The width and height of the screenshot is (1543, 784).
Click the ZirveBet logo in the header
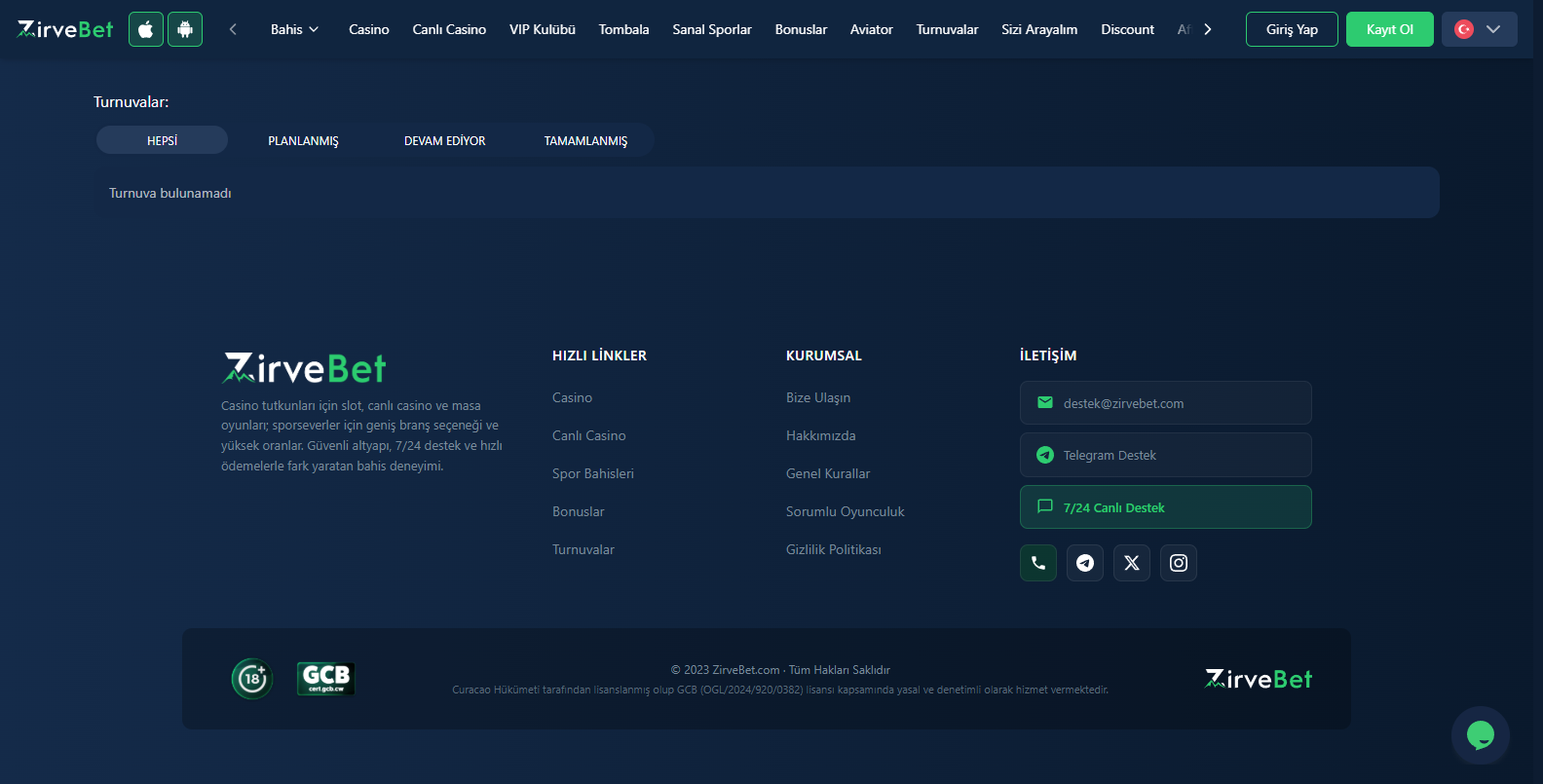65,29
